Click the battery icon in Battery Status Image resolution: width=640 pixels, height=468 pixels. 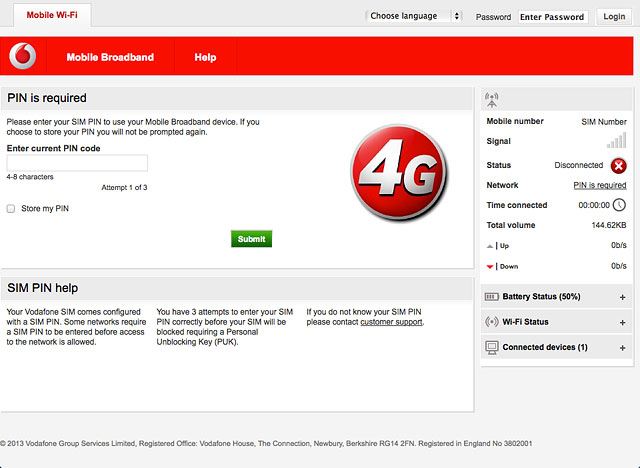tap(491, 297)
